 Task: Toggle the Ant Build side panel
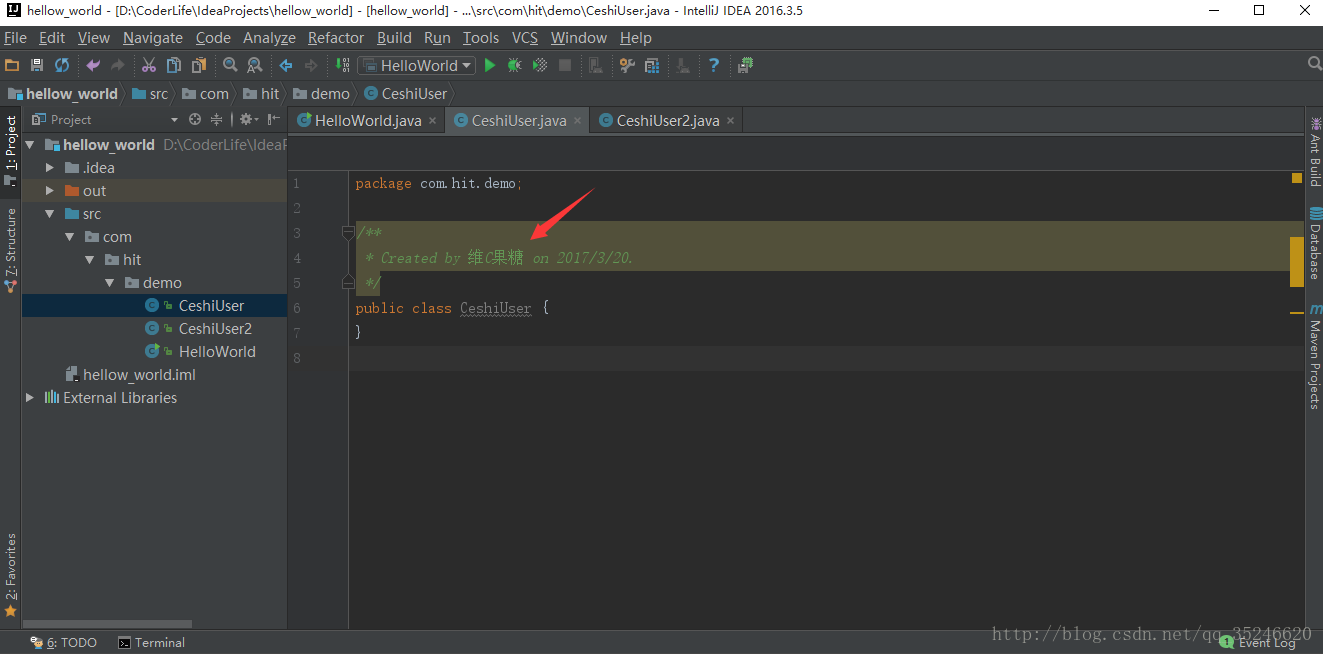1314,152
